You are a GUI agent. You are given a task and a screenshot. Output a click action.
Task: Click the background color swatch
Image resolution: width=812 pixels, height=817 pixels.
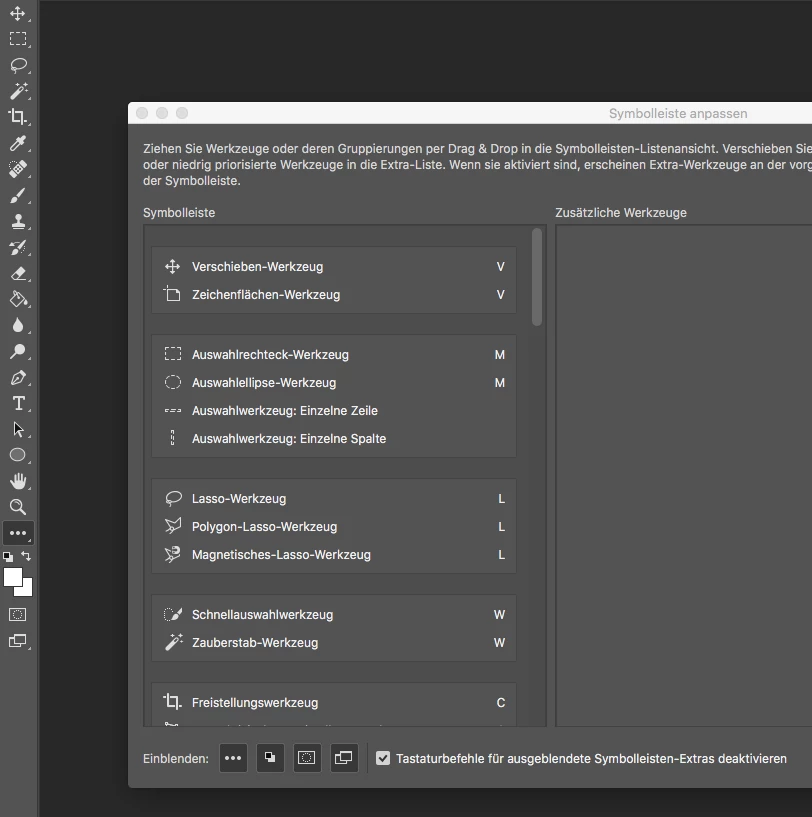[27, 590]
